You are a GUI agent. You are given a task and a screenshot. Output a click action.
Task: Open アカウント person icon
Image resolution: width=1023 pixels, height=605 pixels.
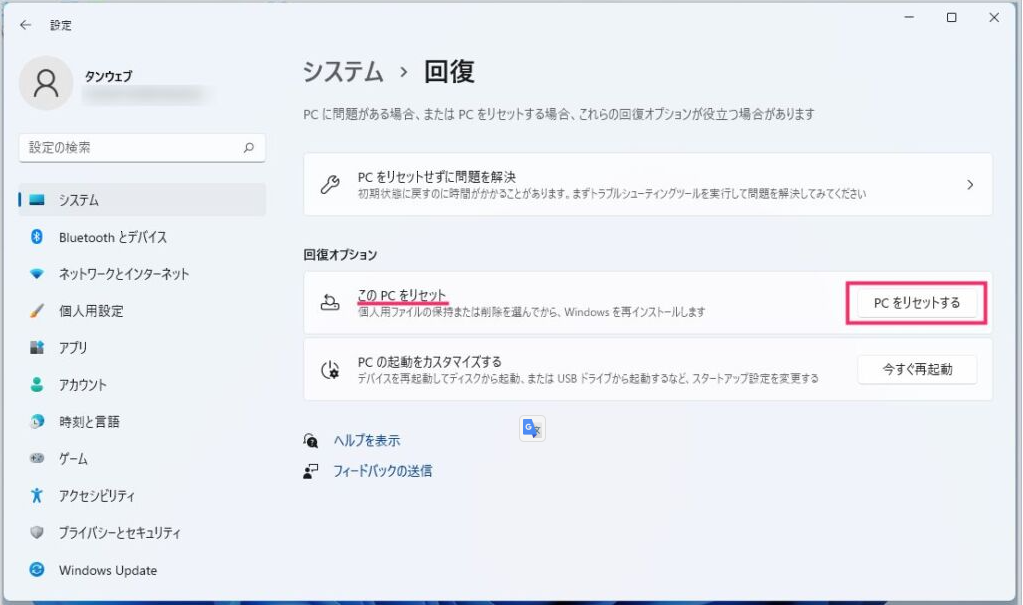37,384
